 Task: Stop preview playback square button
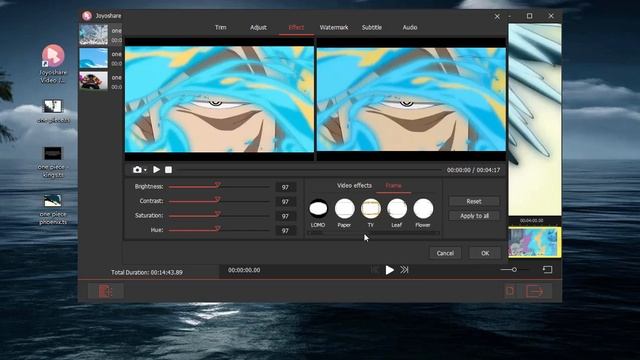pyautogui.click(x=168, y=169)
